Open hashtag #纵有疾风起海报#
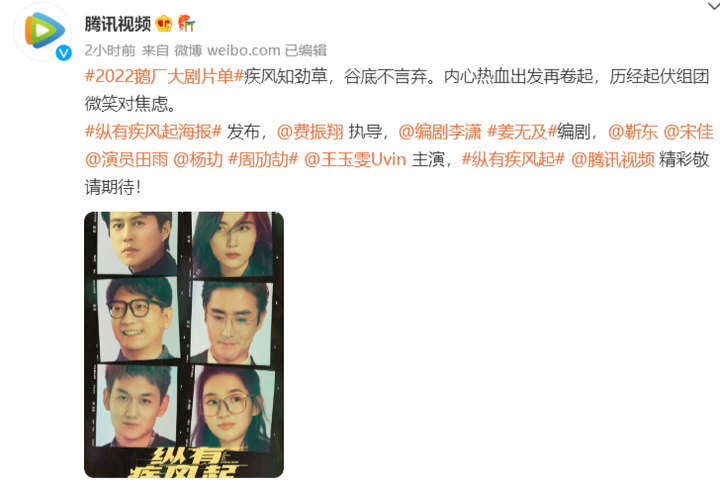The height and width of the screenshot is (489, 720). click(x=153, y=132)
